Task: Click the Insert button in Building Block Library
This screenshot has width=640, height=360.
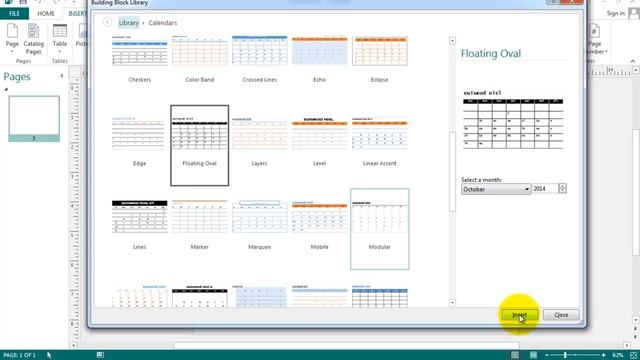Action: tap(520, 315)
